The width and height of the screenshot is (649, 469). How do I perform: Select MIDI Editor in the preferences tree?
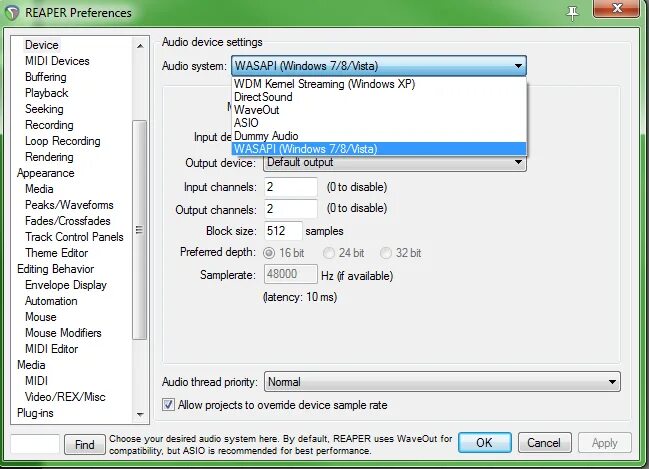point(51,349)
